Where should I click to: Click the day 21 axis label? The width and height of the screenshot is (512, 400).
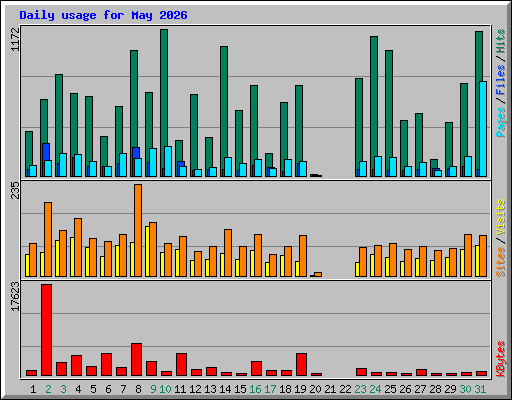[x=330, y=389]
